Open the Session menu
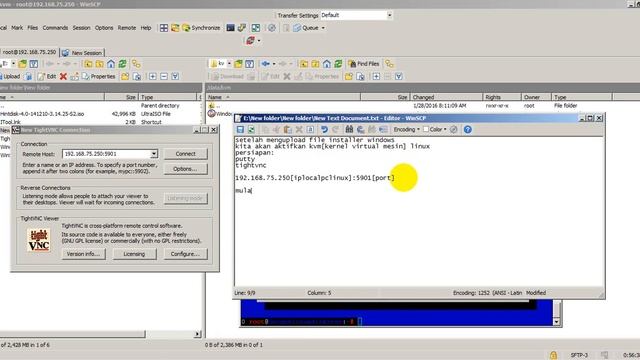Screen dimensions: 640x360 click(81, 28)
